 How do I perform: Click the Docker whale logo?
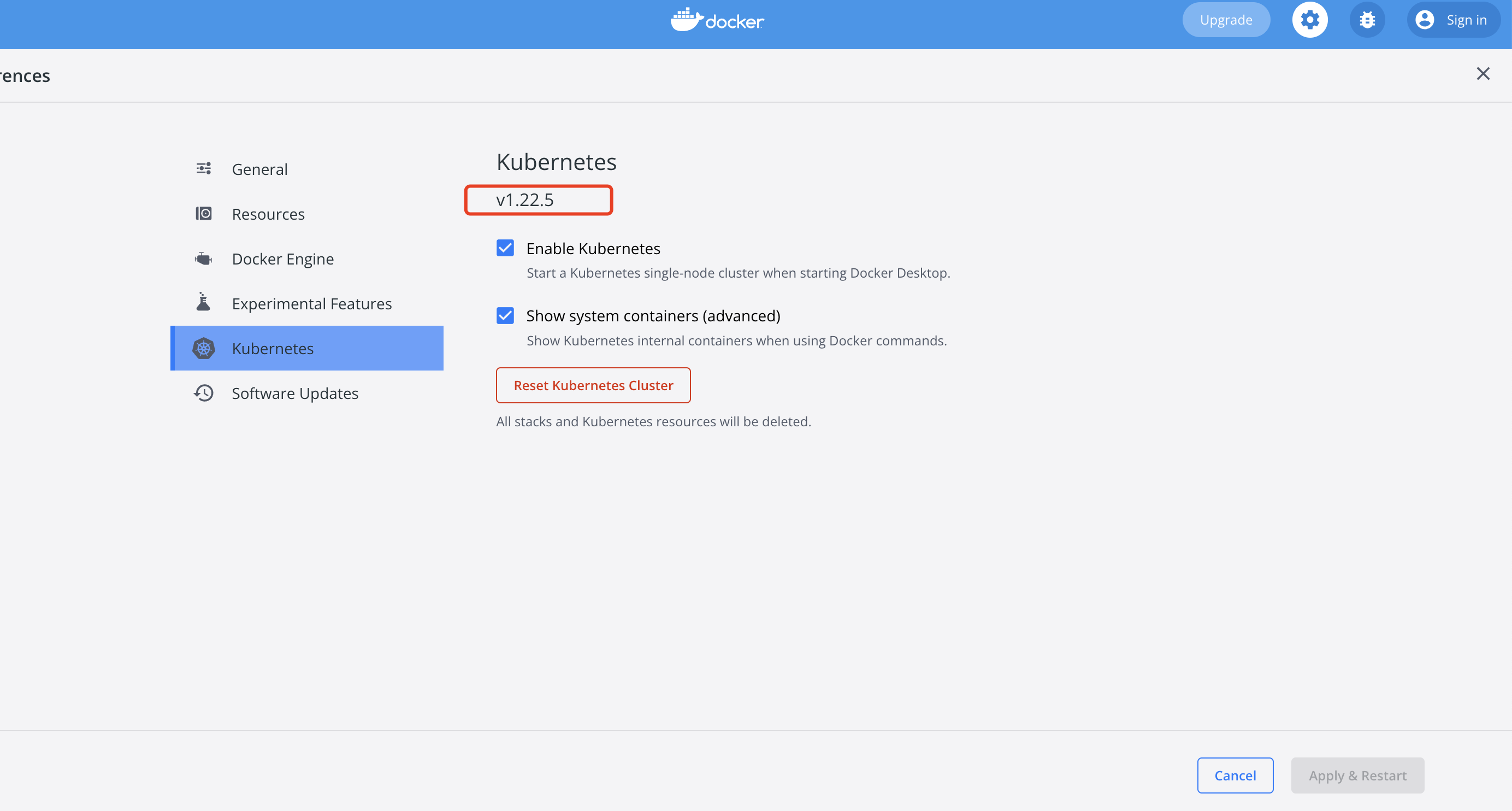pos(717,19)
